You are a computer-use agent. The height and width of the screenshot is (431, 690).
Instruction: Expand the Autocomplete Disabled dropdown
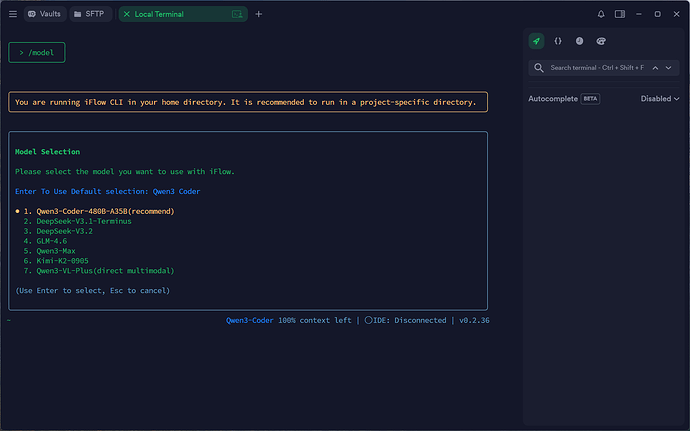[x=660, y=99]
